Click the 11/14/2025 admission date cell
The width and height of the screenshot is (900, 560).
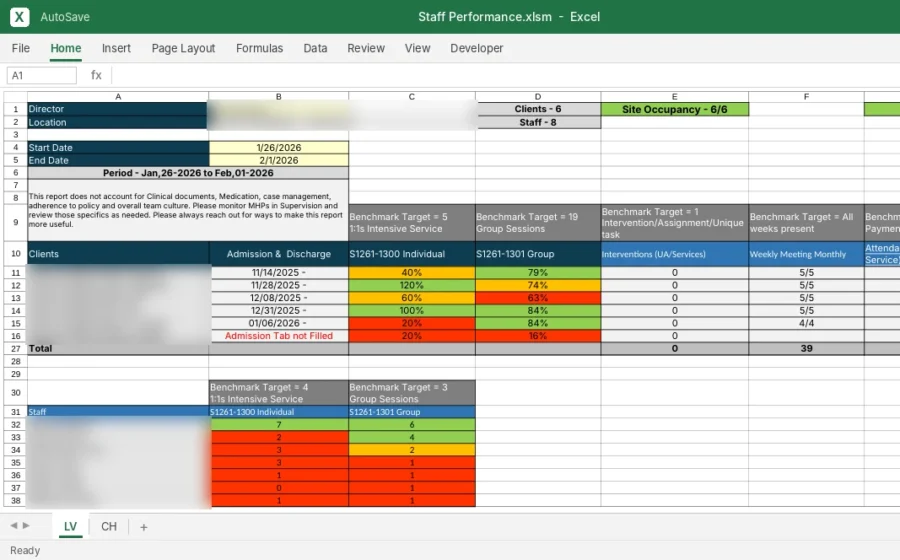click(x=278, y=273)
